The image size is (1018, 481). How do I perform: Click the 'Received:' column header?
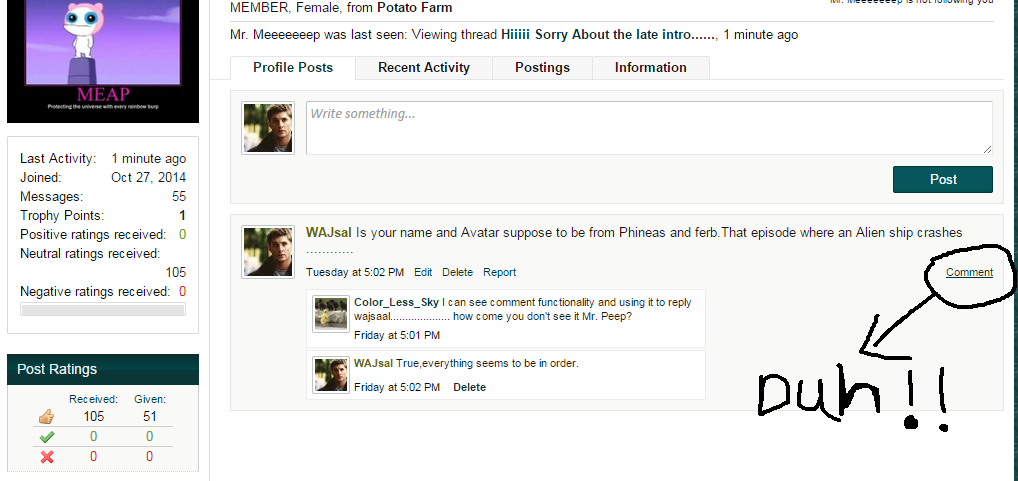click(93, 399)
